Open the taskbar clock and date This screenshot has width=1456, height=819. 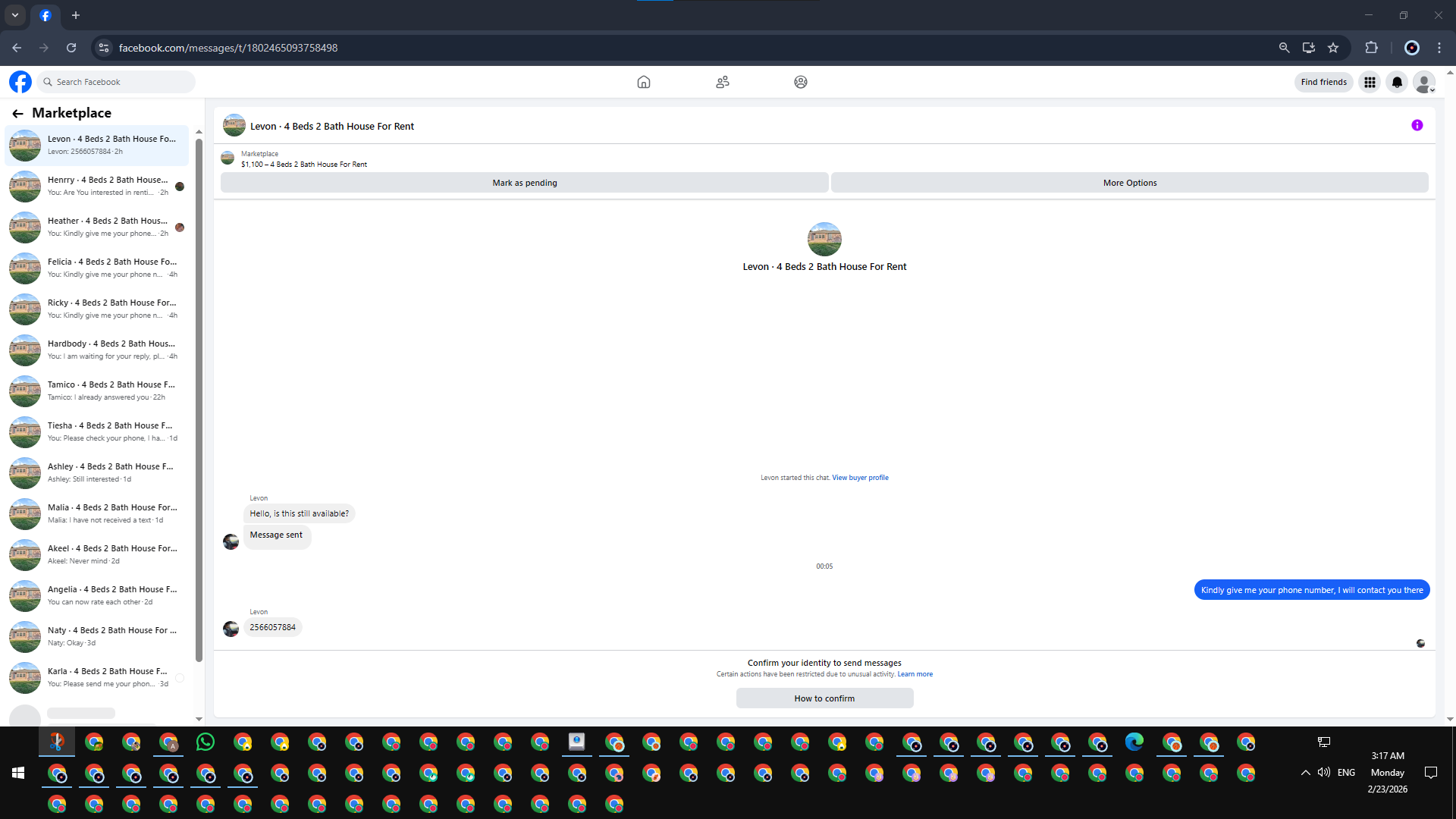1388,773
